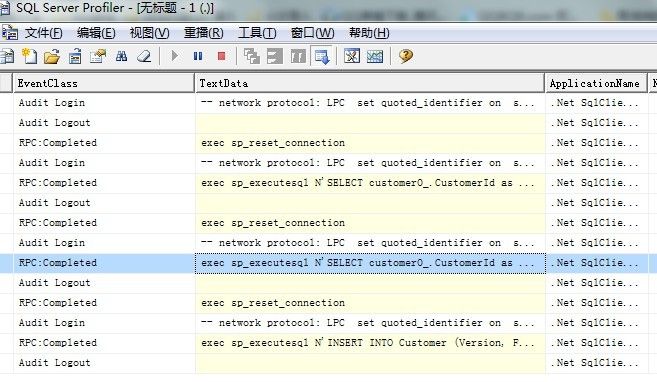Click the document icon left of 文件 menu
The width and height of the screenshot is (657, 382).
[10, 32]
